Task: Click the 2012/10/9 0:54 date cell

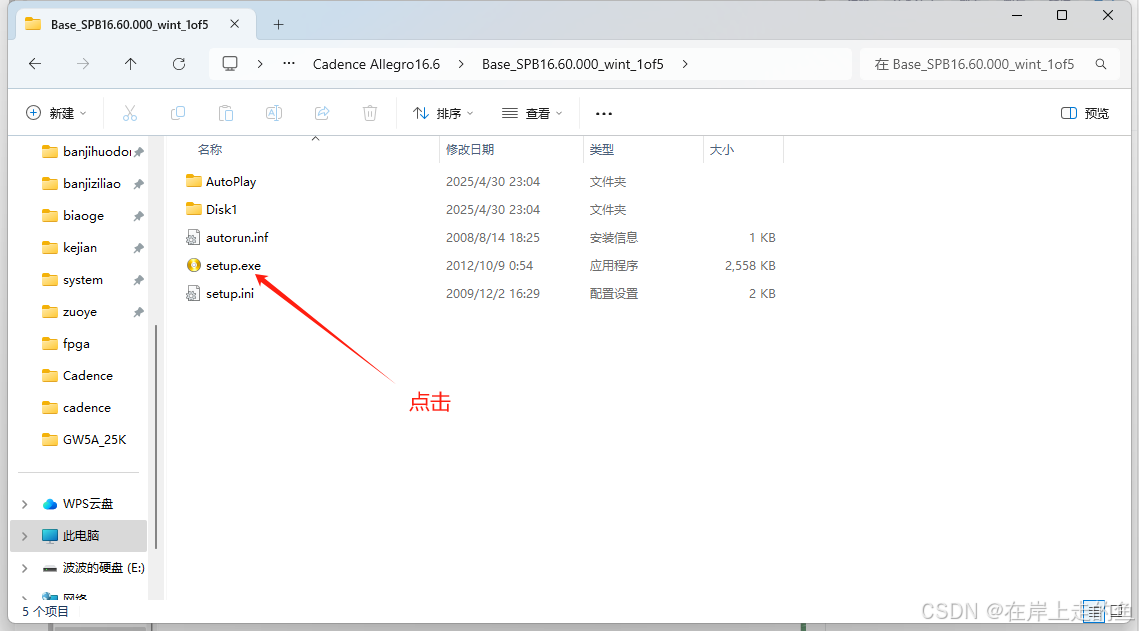Action: pyautogui.click(x=490, y=266)
